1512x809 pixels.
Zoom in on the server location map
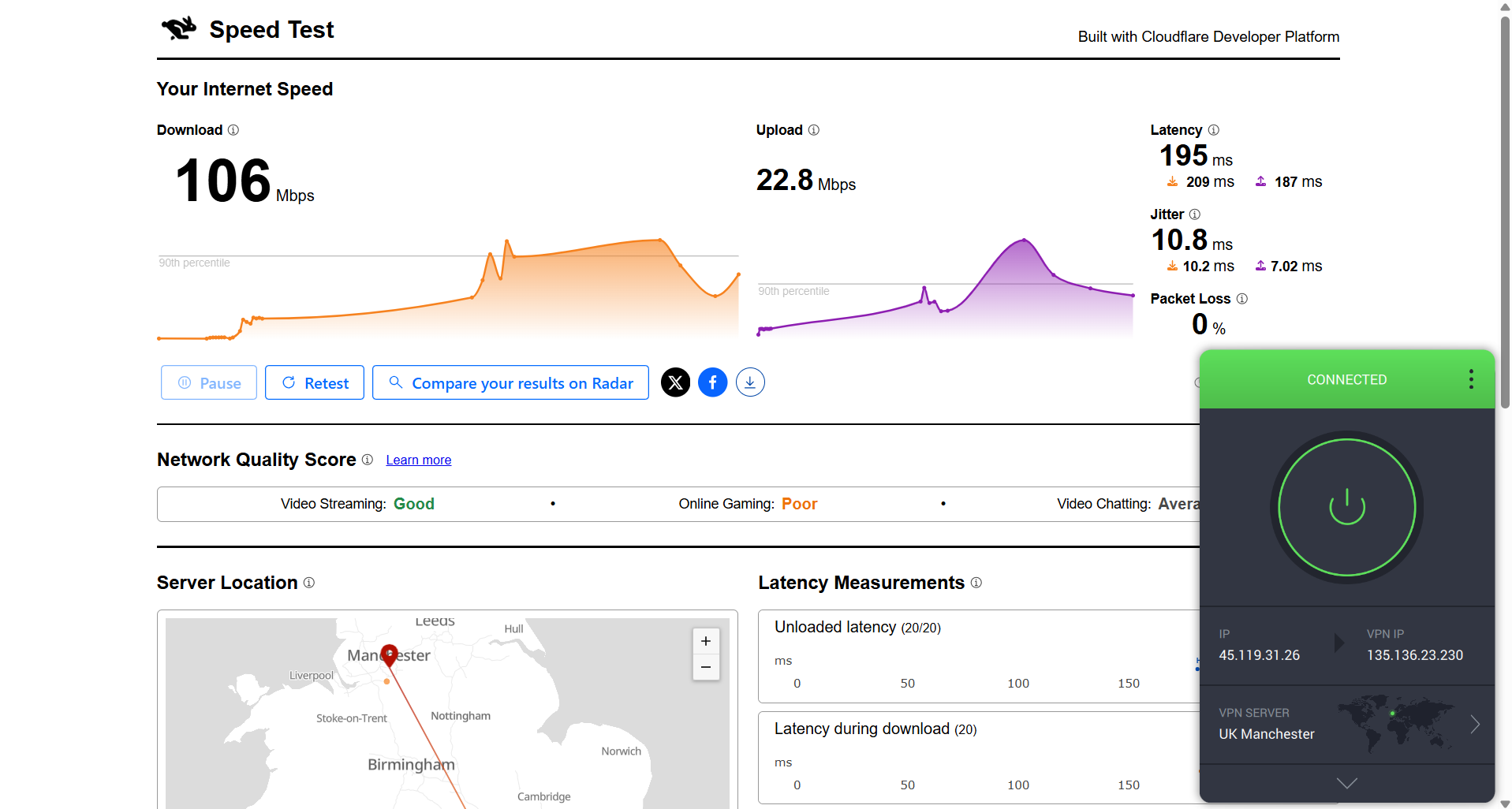(706, 641)
